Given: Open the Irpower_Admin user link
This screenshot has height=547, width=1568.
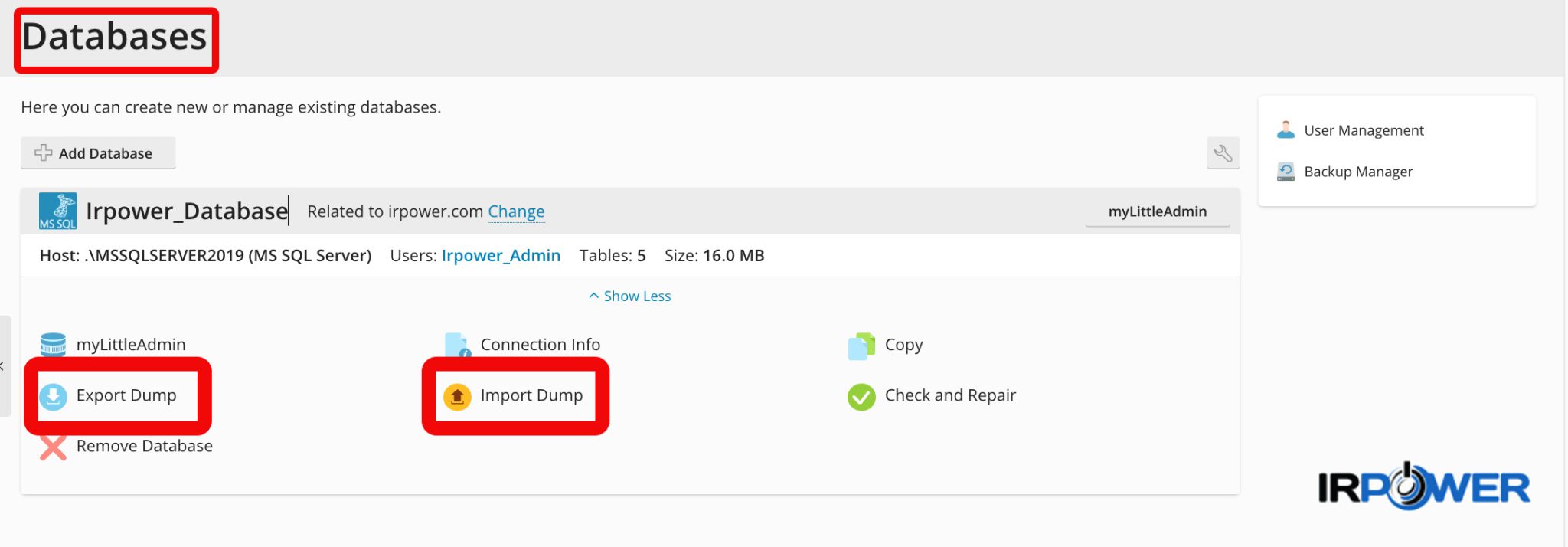Looking at the screenshot, I should click(x=501, y=256).
